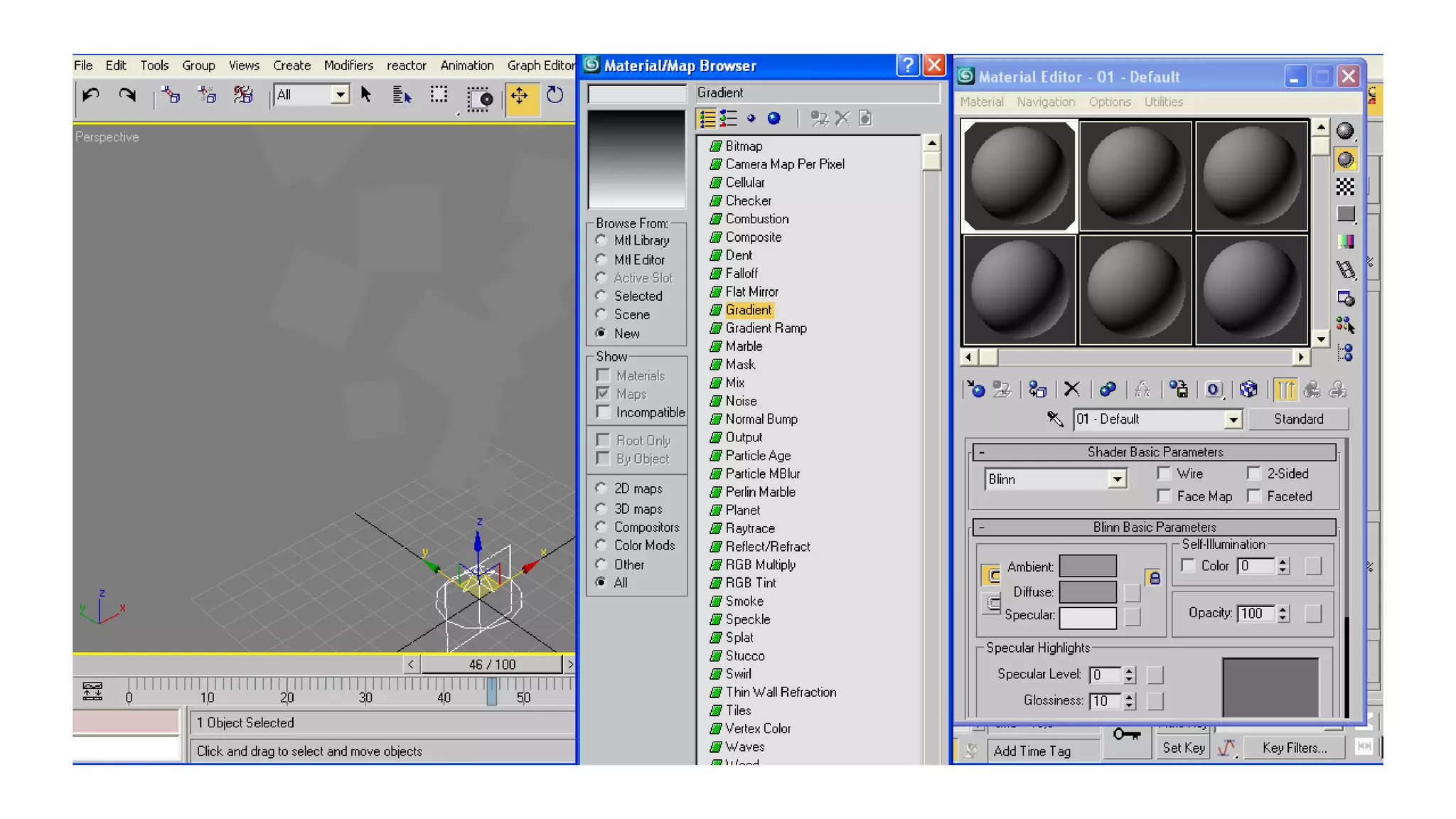Open the 01 - Default material name dropdown
This screenshot has width=1456, height=819.
tap(1233, 419)
